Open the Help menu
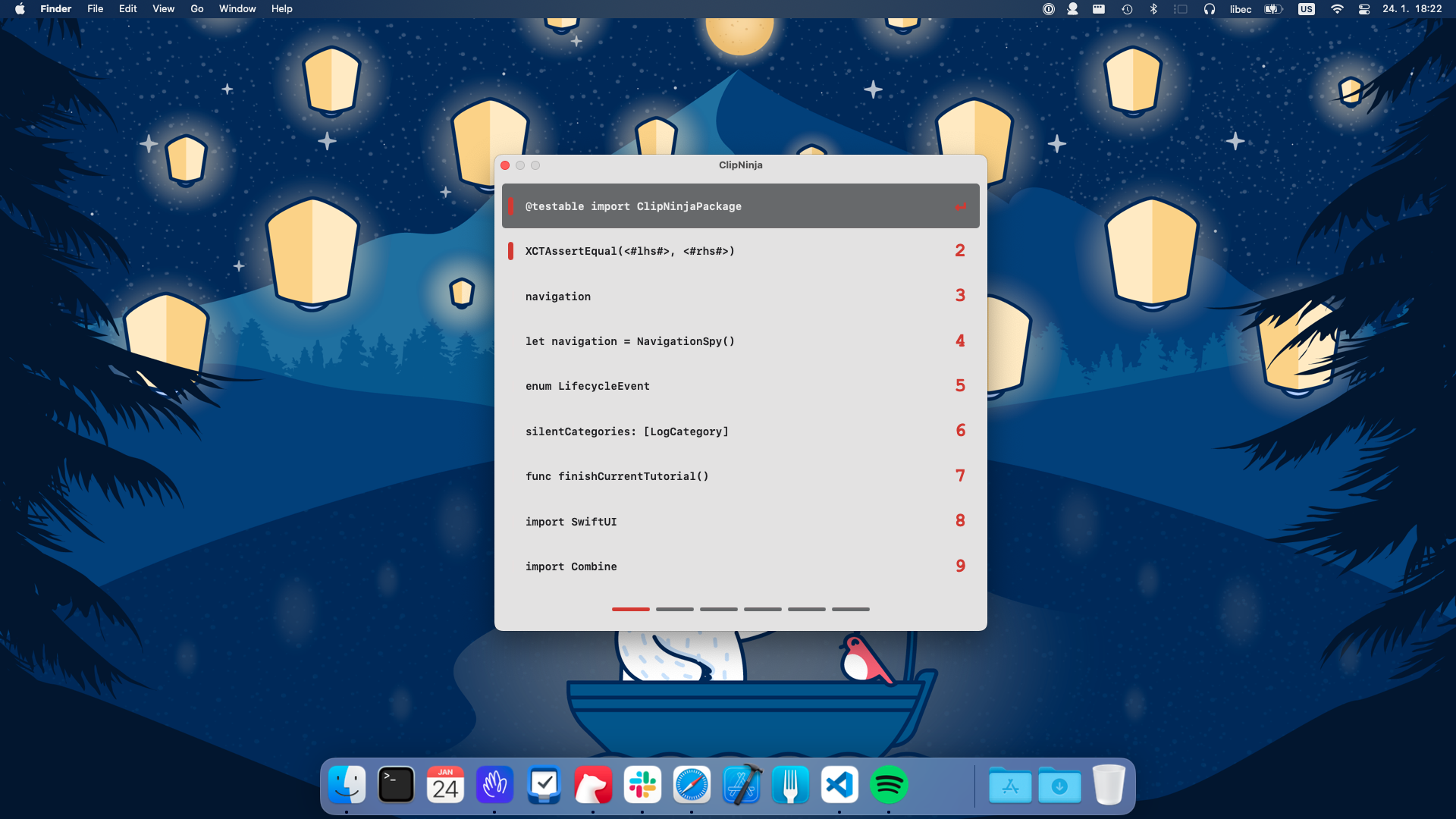This screenshot has height=819, width=1456. [x=281, y=9]
